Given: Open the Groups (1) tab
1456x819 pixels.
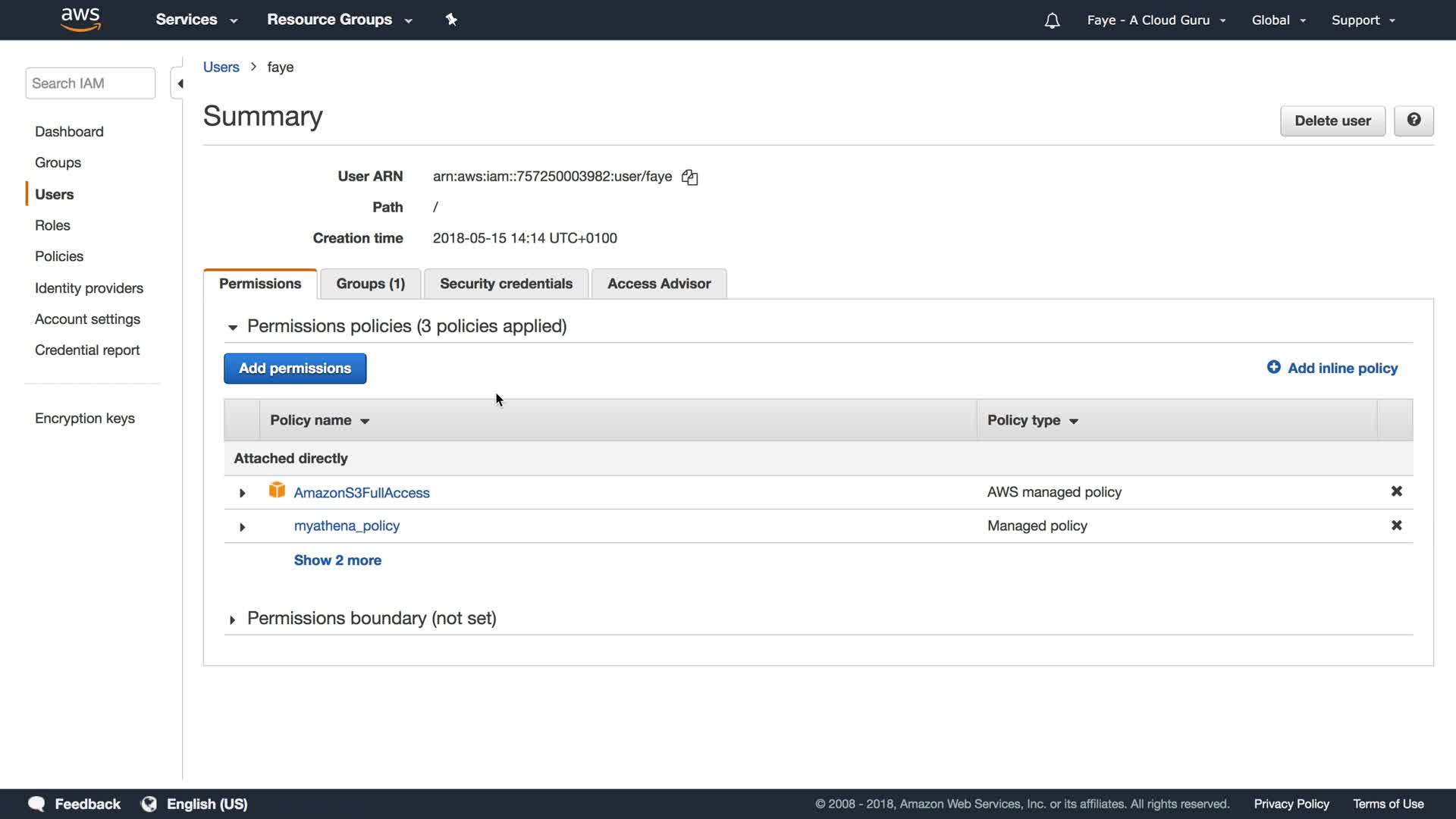Looking at the screenshot, I should click(370, 284).
